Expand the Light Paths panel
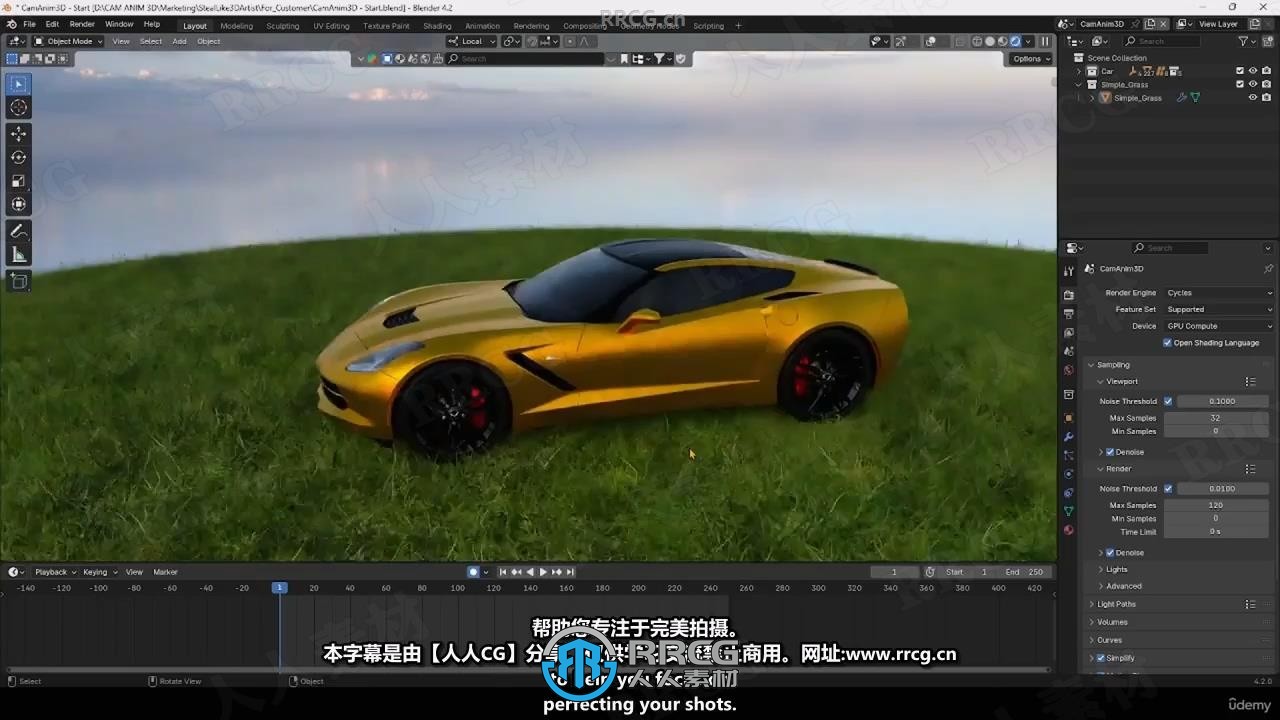 pyautogui.click(x=1116, y=604)
